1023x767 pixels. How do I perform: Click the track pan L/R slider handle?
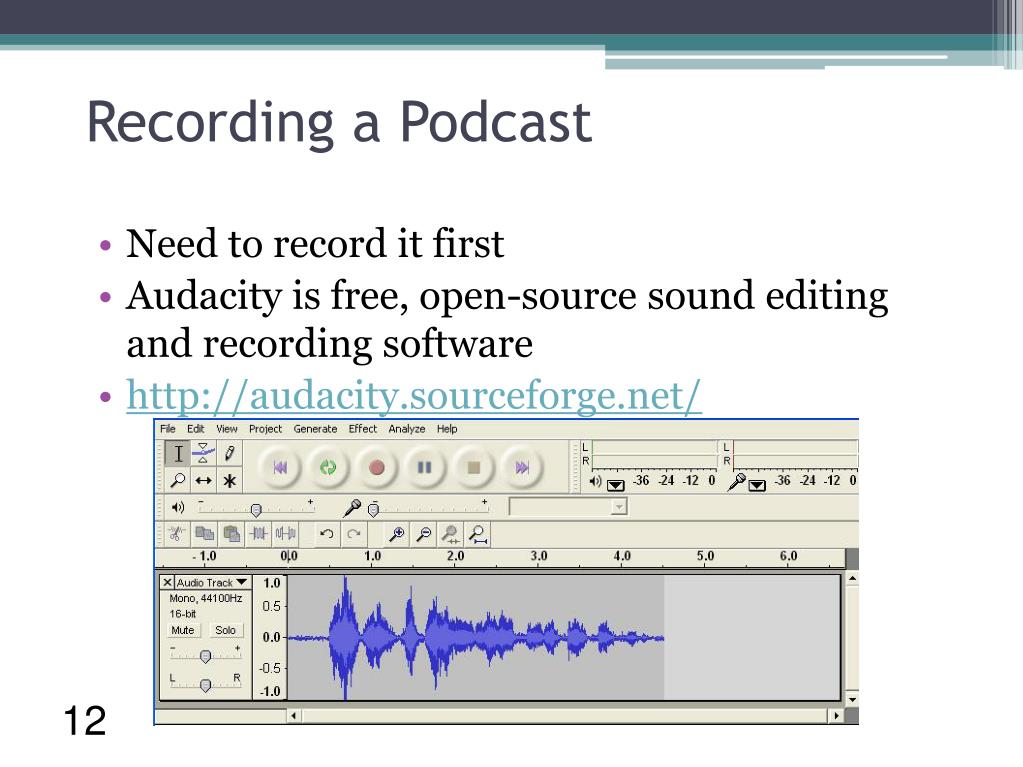[x=206, y=685]
